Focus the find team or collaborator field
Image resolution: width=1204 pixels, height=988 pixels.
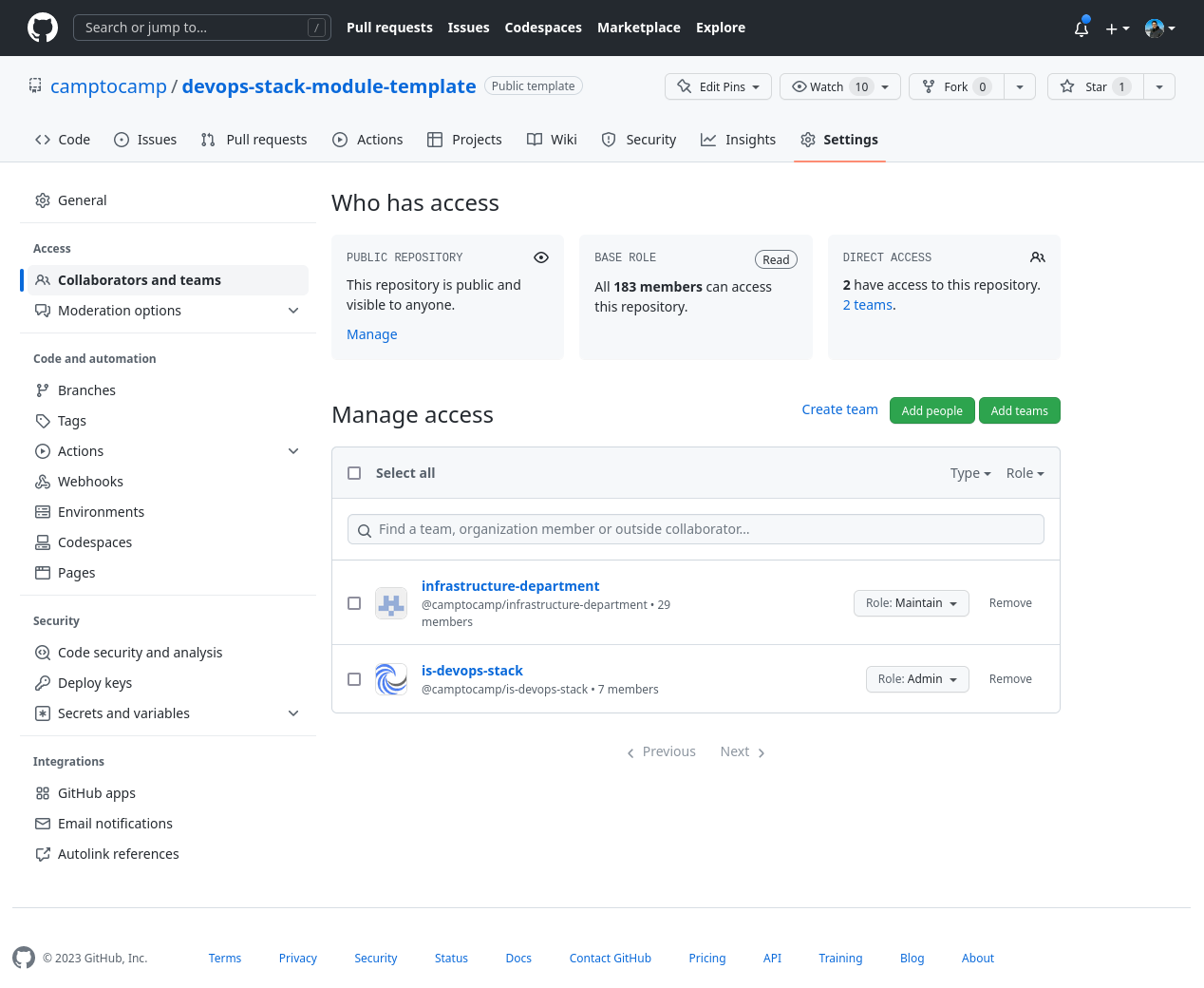point(696,529)
